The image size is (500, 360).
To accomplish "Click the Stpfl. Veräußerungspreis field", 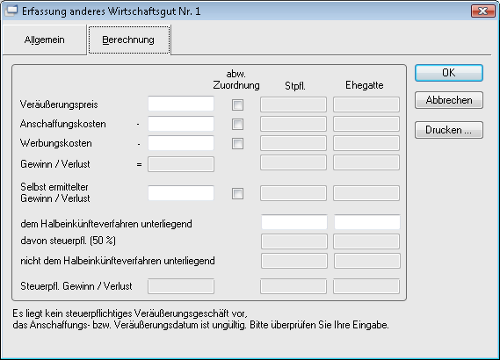I will point(293,104).
